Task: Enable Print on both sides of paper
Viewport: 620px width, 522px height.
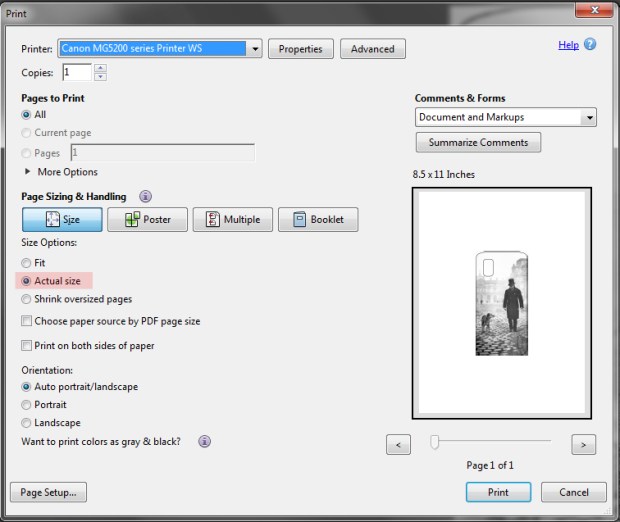Action: (x=27, y=346)
